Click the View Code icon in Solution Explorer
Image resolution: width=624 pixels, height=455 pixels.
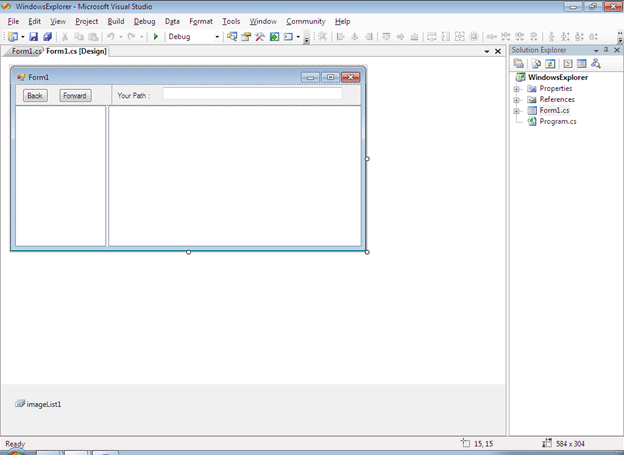pos(568,63)
